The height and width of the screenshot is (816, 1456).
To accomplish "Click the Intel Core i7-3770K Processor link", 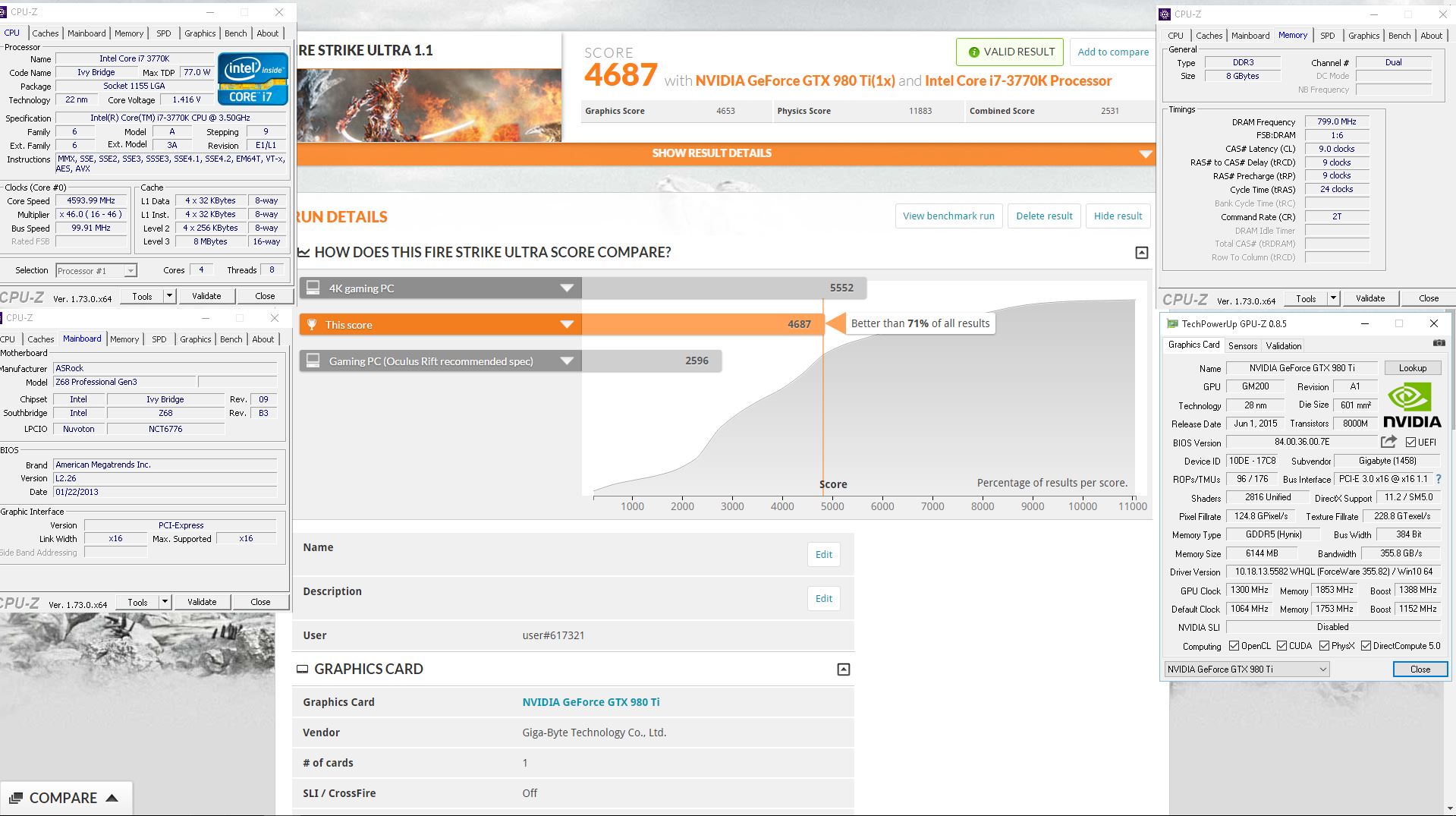I will (1018, 80).
